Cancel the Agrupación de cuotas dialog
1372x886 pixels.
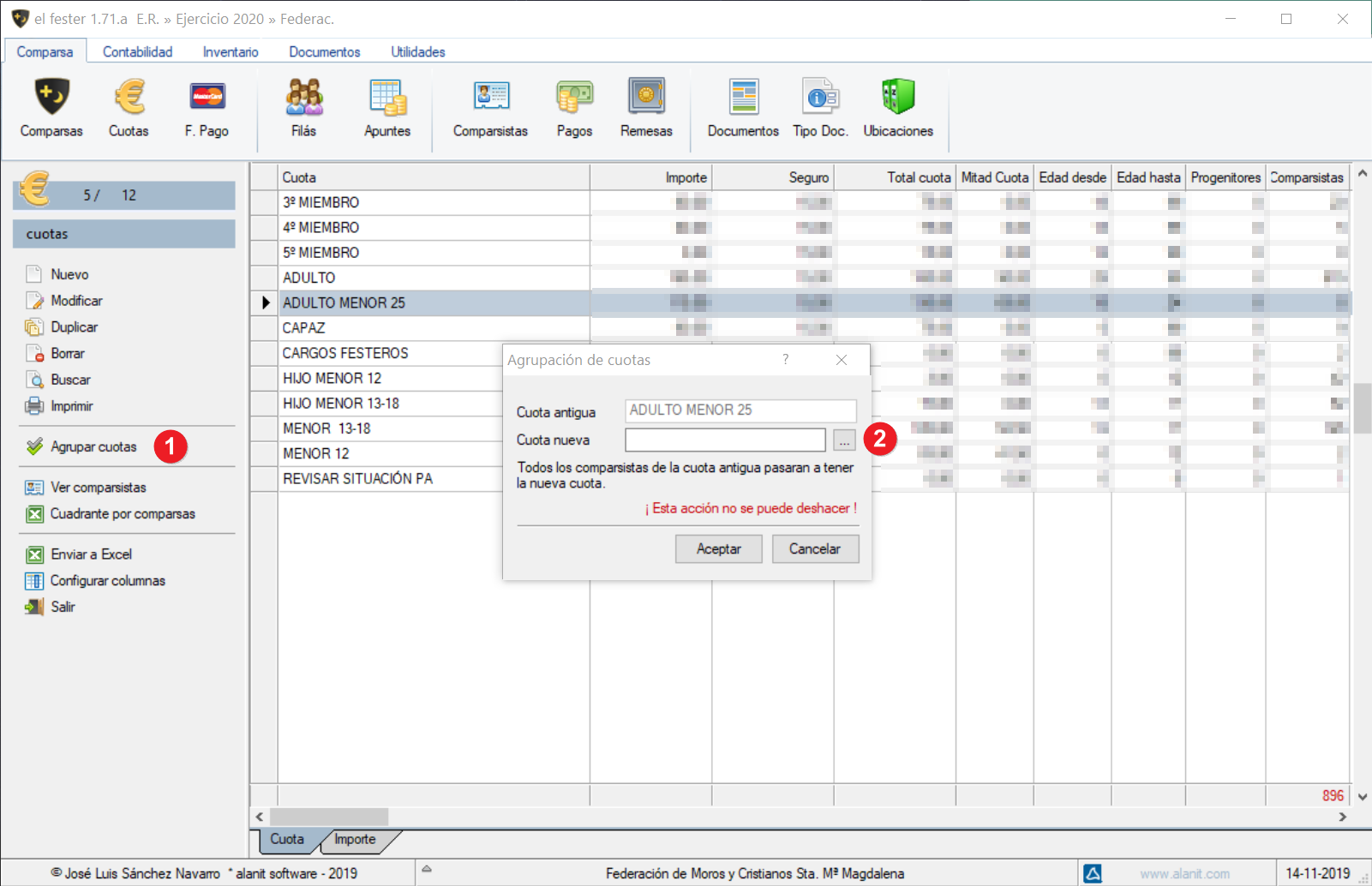[x=814, y=549]
